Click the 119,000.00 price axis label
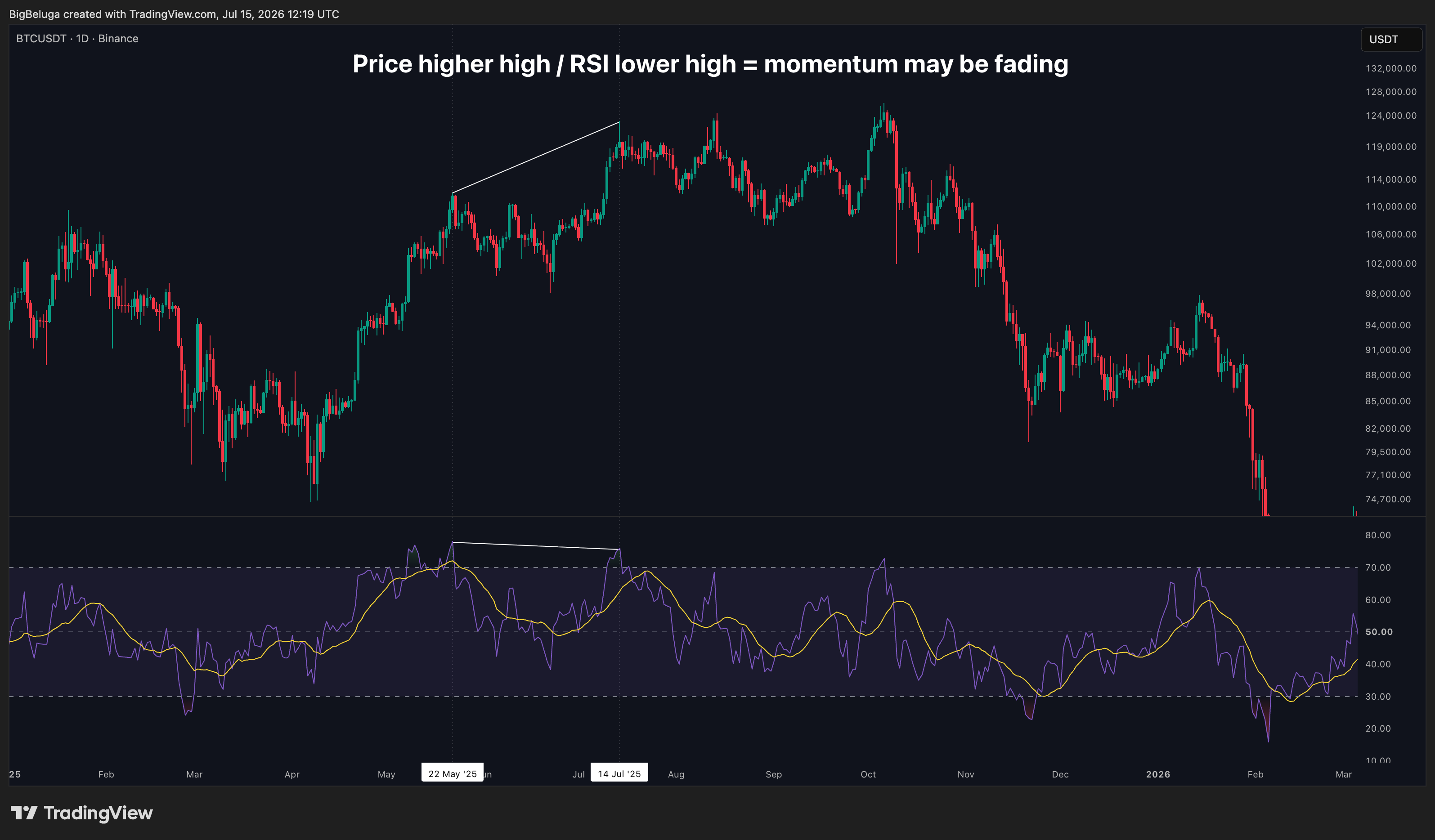 (x=1390, y=147)
